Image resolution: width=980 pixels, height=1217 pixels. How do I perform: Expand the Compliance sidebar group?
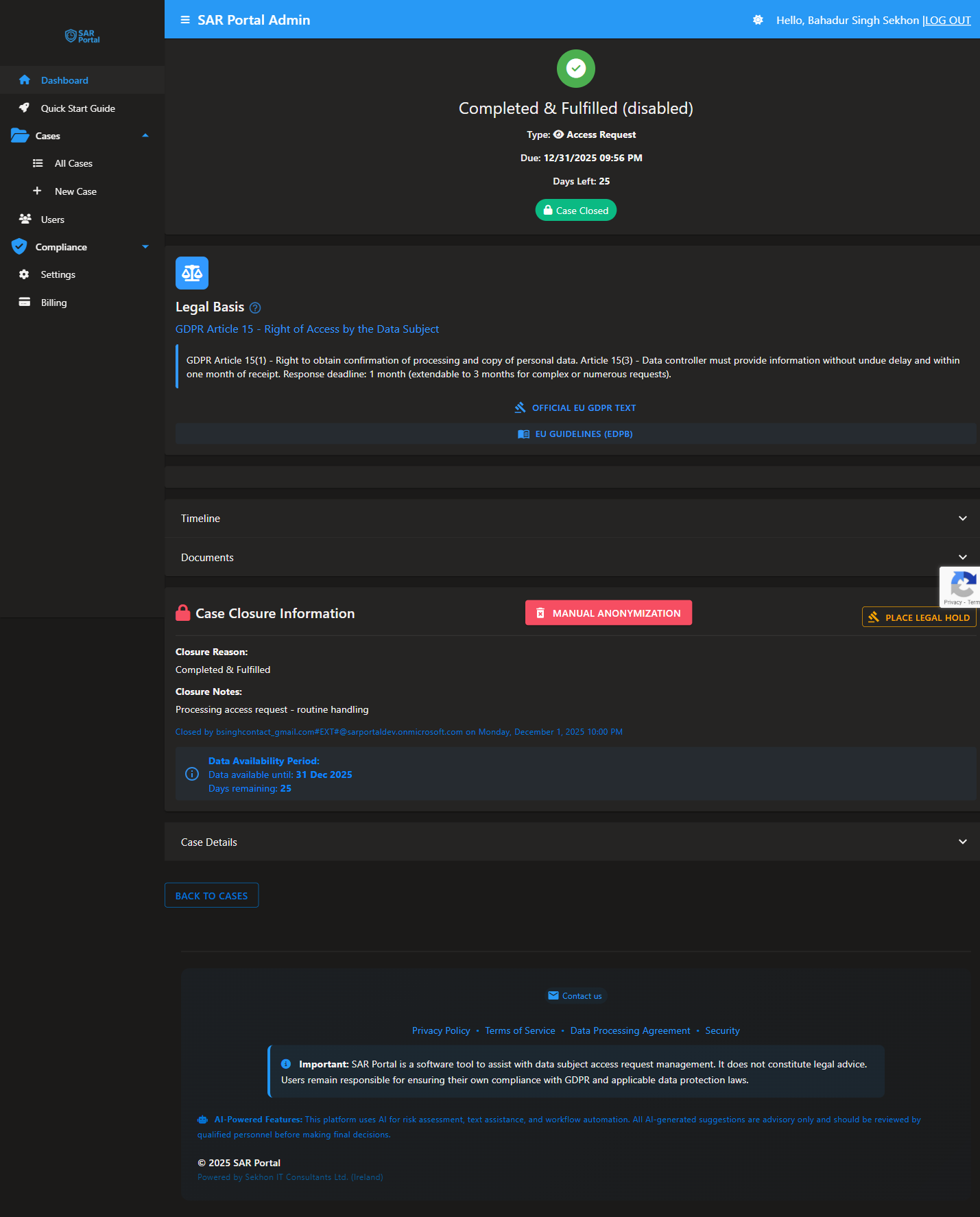click(x=145, y=247)
